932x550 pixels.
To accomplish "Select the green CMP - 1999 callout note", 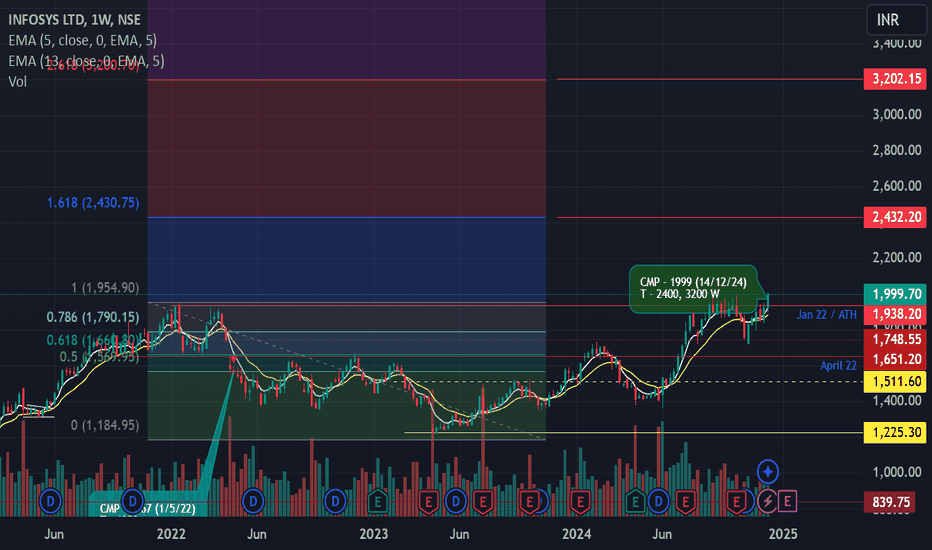I will point(693,288).
